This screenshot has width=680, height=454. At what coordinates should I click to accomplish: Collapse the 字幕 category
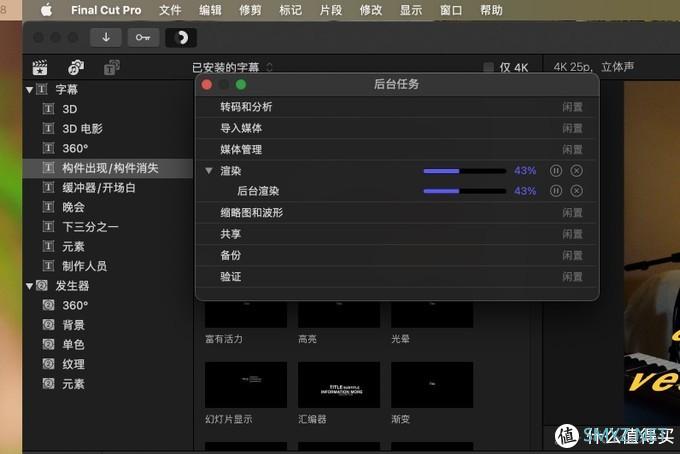pos(29,90)
